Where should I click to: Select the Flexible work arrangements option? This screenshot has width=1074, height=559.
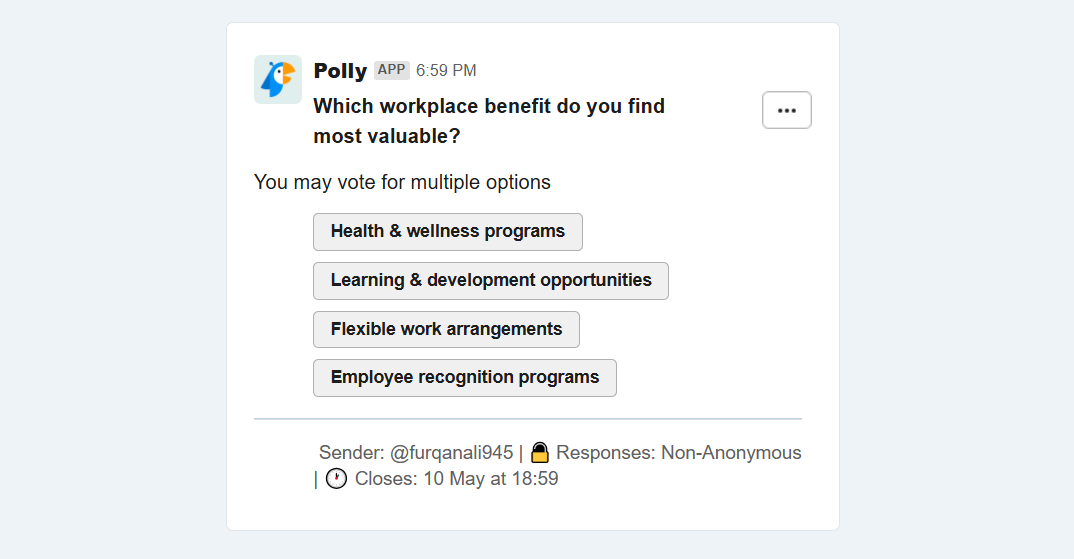tap(447, 330)
